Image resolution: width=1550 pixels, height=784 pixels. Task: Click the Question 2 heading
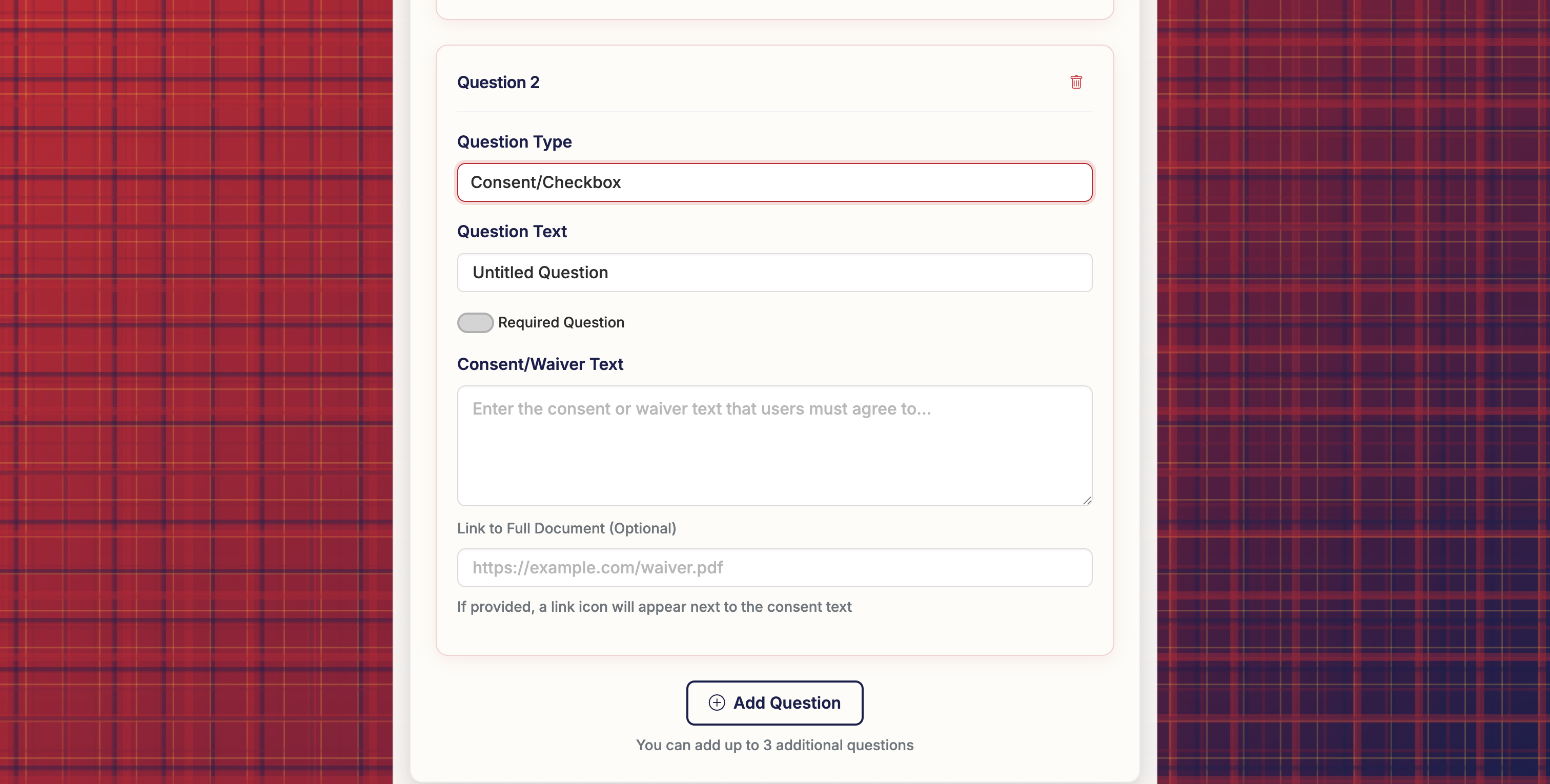coord(498,82)
